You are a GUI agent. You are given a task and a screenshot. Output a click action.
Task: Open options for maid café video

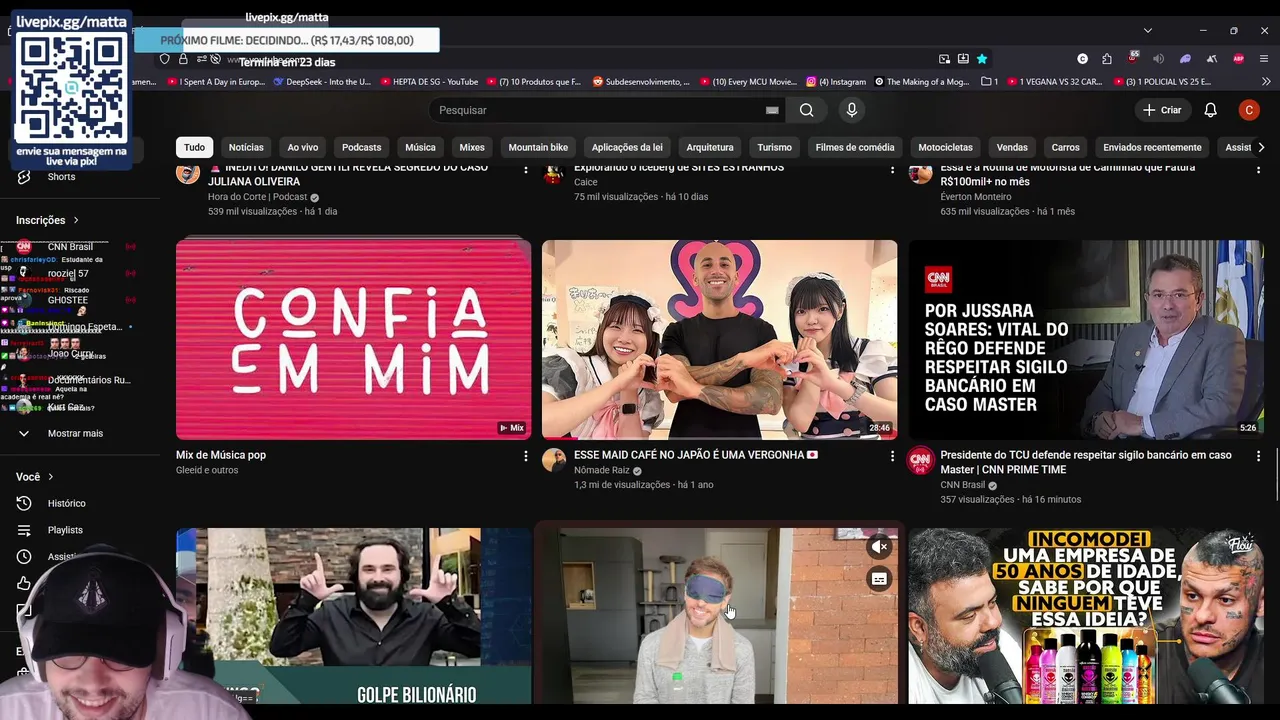pos(892,456)
